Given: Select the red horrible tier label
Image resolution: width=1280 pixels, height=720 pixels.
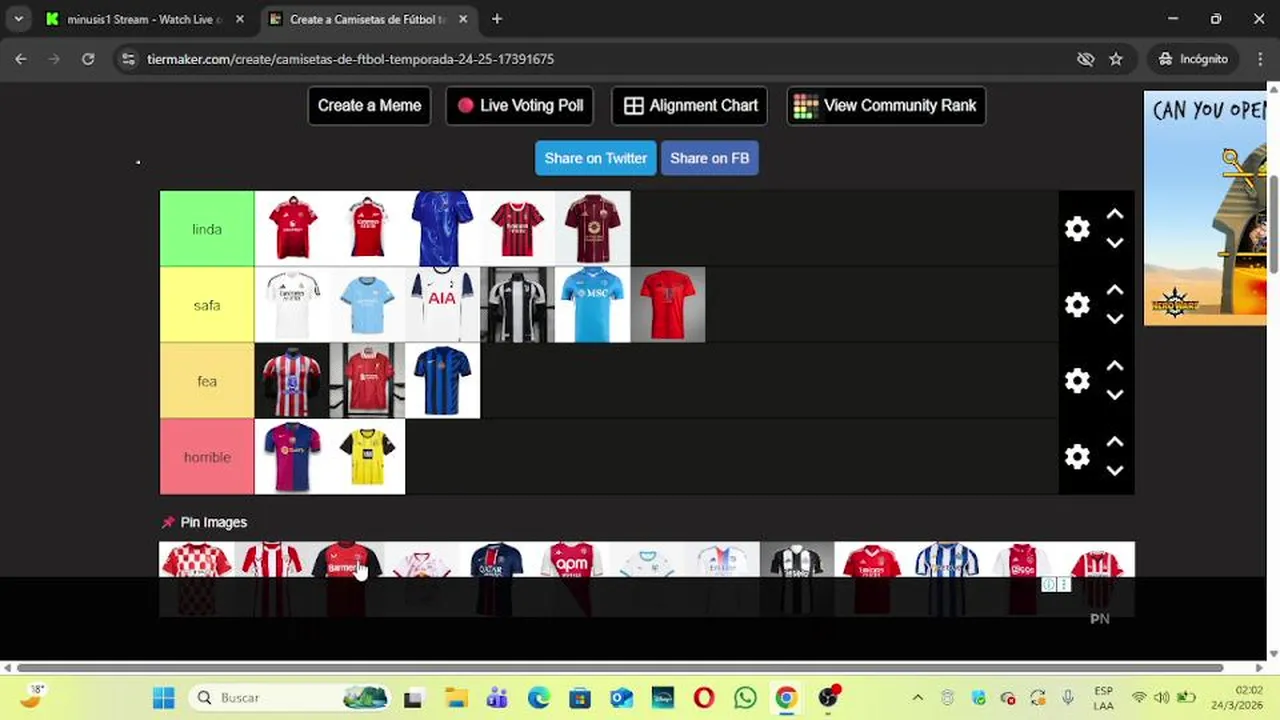Looking at the screenshot, I should click(x=207, y=457).
